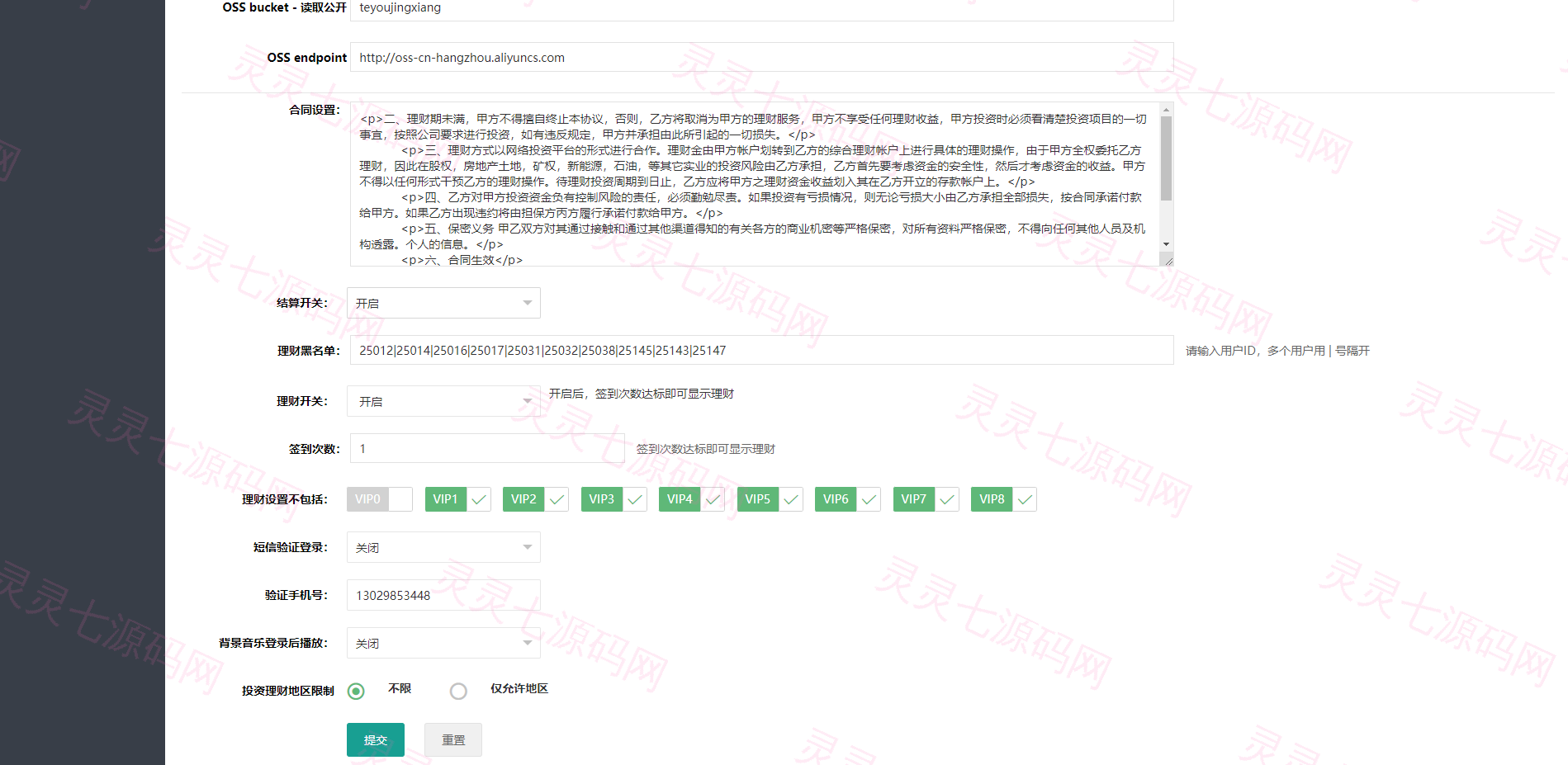Click the 投资理财地区限制 label
Image resolution: width=1568 pixels, height=765 pixels.
(x=288, y=691)
